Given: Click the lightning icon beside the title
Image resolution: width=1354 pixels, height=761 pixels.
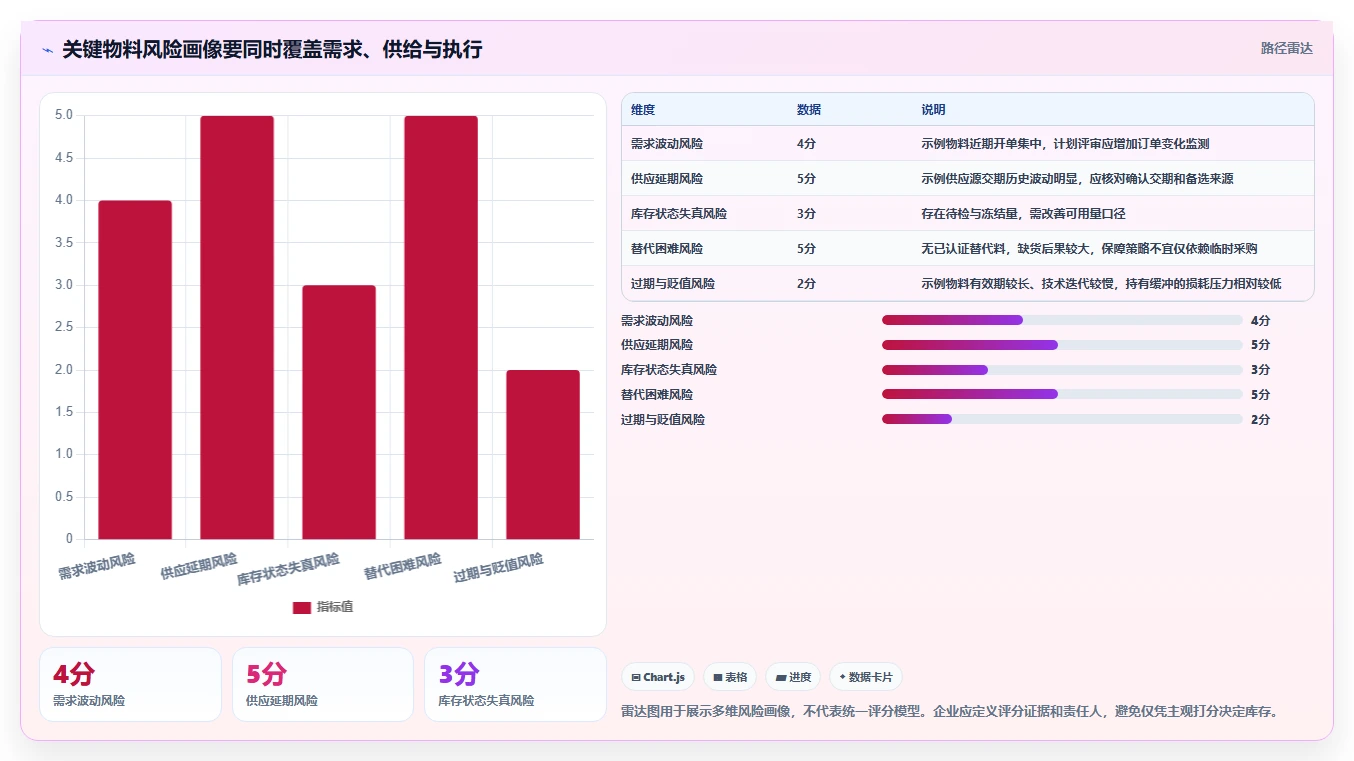Looking at the screenshot, I should [x=47, y=50].
